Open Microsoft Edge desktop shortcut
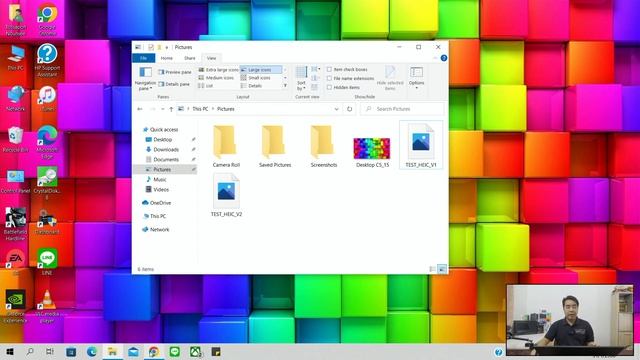Image resolution: width=640 pixels, height=360 pixels. coord(47,142)
